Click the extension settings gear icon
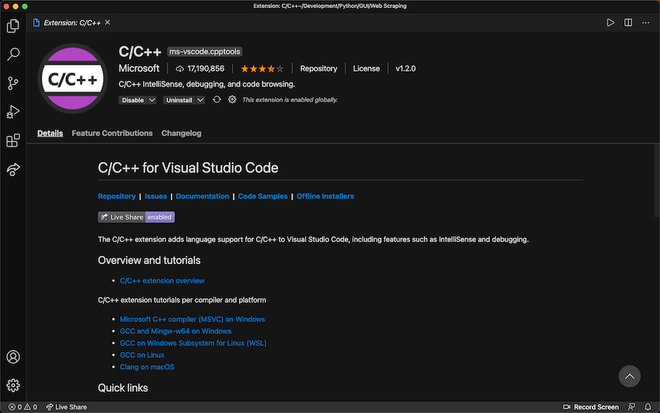The height and width of the screenshot is (413, 660). click(x=232, y=100)
